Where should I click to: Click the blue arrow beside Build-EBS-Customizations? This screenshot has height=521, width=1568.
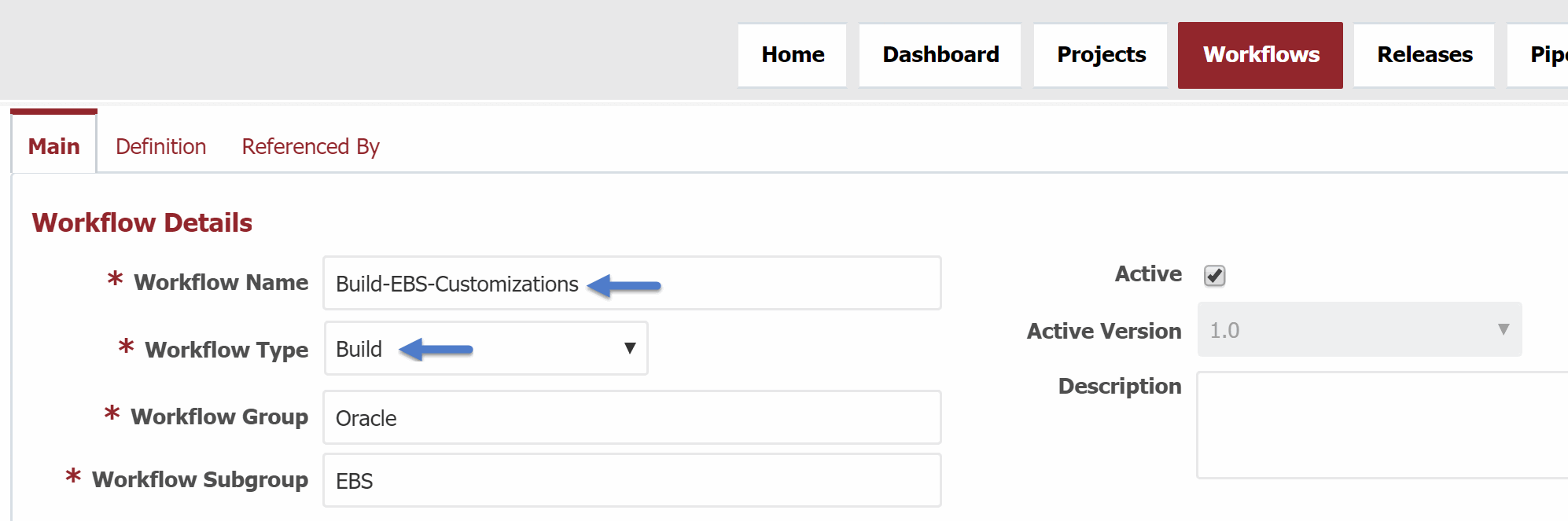click(624, 285)
